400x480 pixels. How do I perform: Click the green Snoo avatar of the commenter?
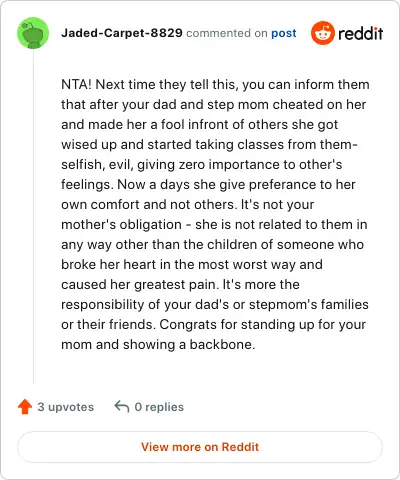(33, 33)
